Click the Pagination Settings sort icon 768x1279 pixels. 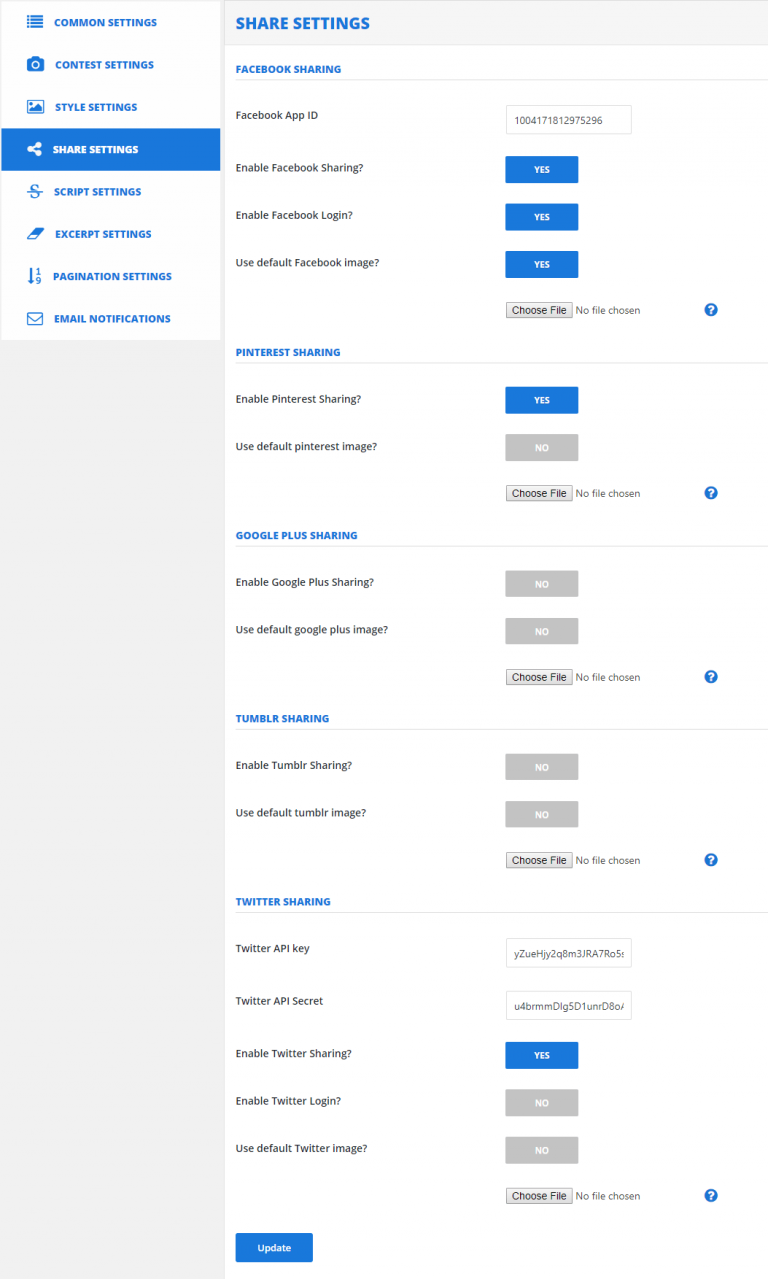pos(35,276)
